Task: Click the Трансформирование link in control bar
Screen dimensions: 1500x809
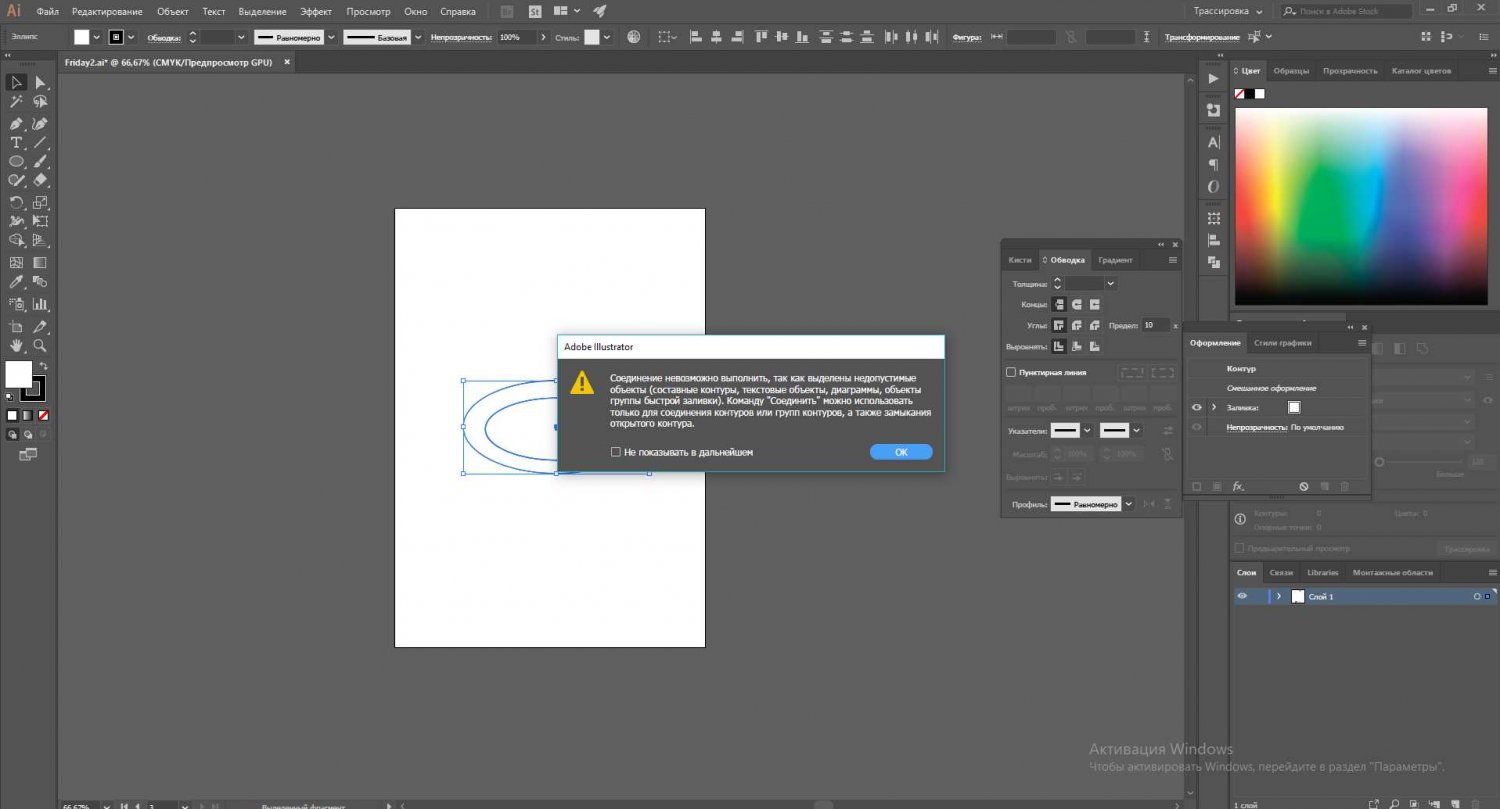Action: click(x=1201, y=37)
